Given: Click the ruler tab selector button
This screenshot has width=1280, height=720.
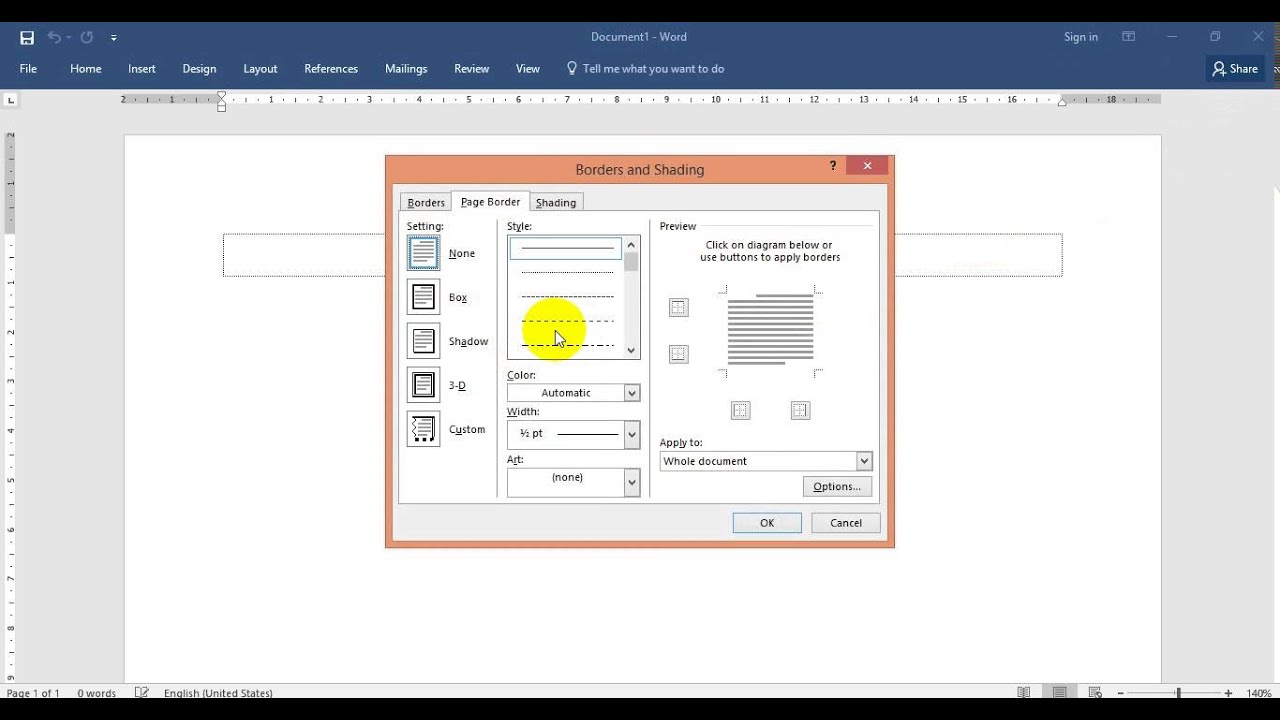Looking at the screenshot, I should click(11, 100).
